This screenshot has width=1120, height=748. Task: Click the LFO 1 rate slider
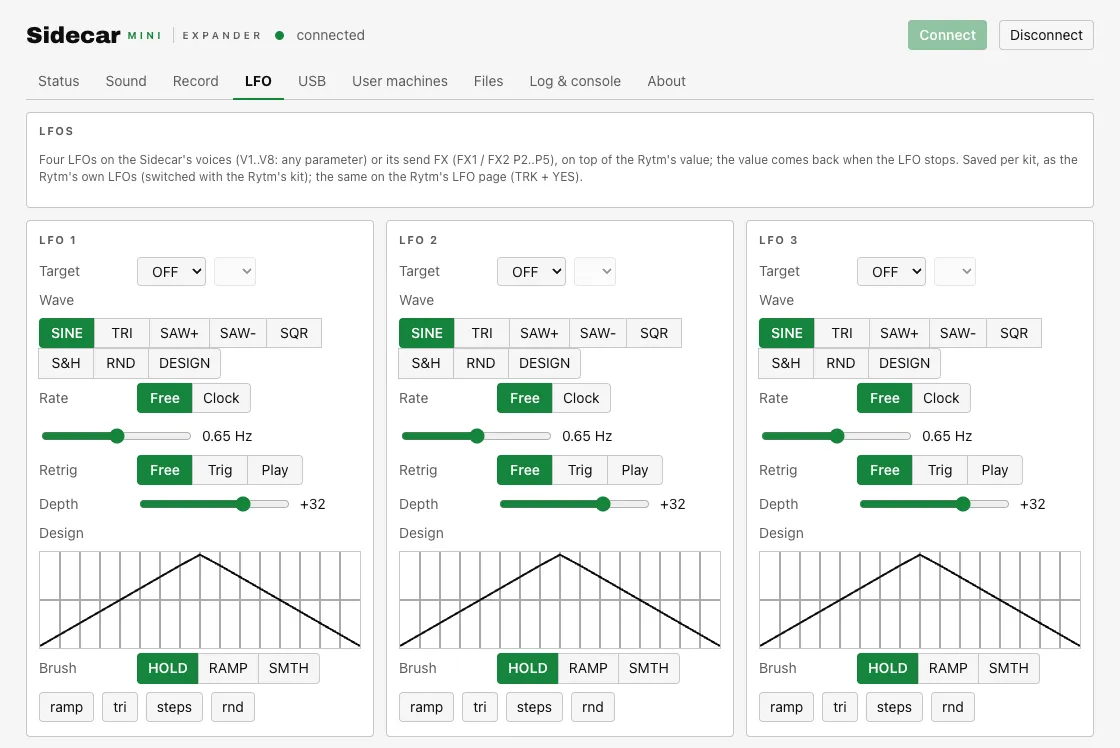pyautogui.click(x=116, y=436)
